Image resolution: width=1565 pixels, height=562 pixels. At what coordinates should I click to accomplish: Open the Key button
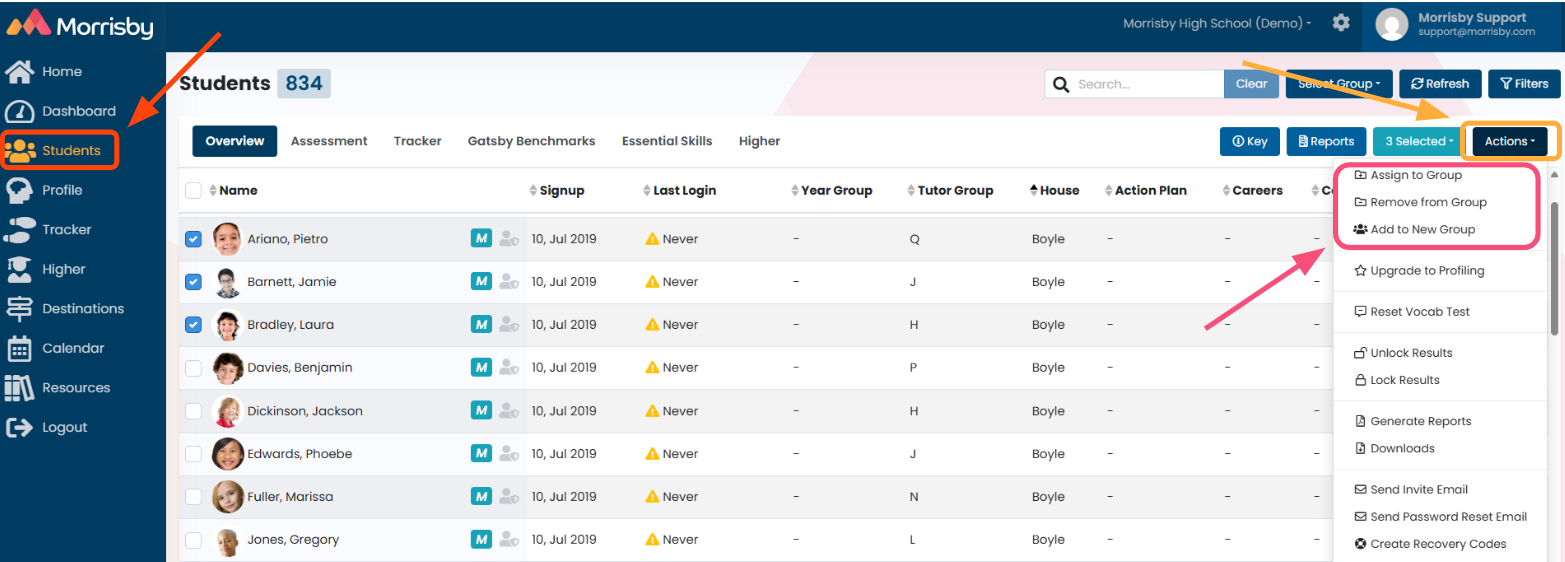point(1250,141)
